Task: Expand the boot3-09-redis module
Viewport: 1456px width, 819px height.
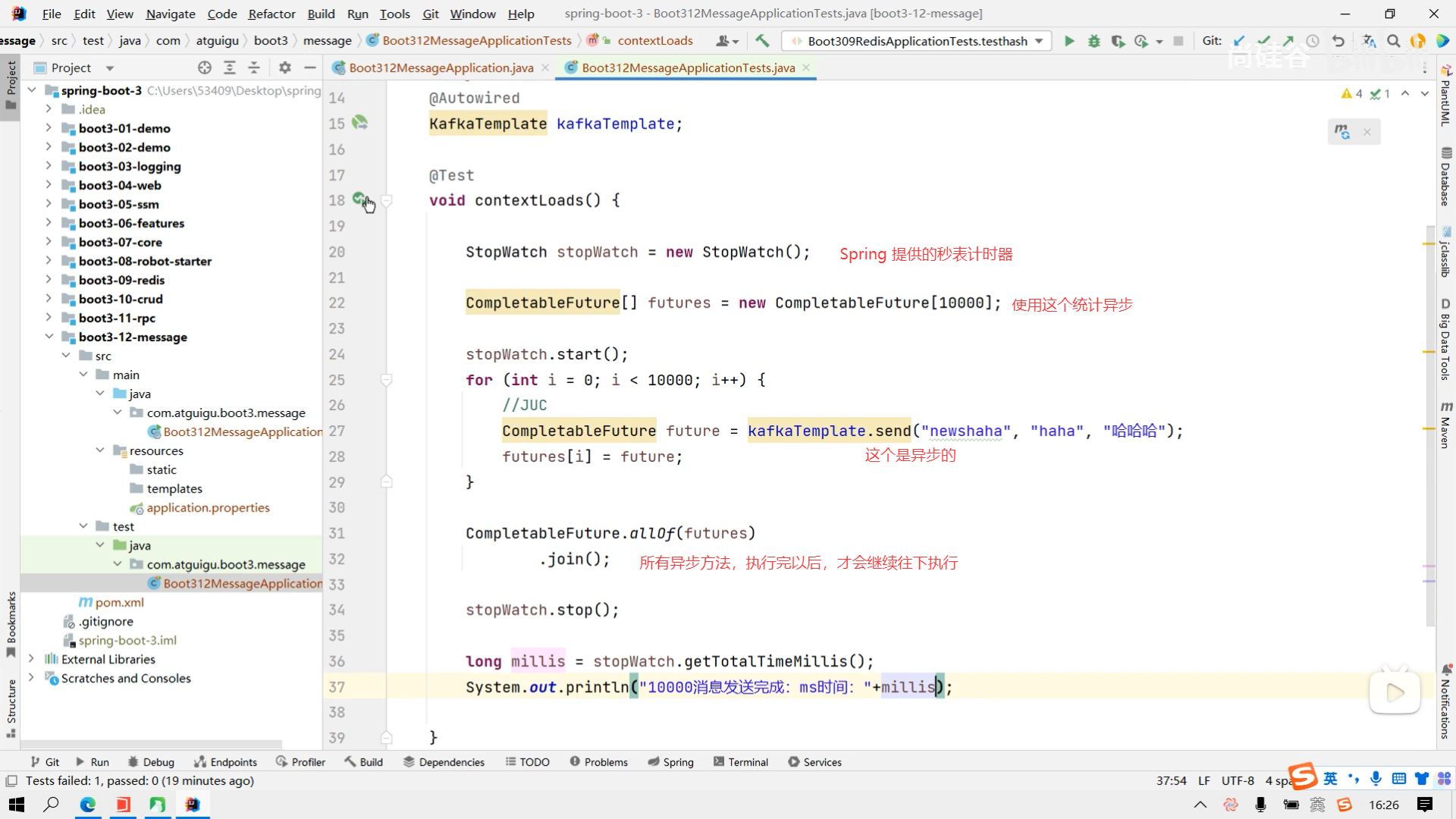Action: (x=49, y=280)
